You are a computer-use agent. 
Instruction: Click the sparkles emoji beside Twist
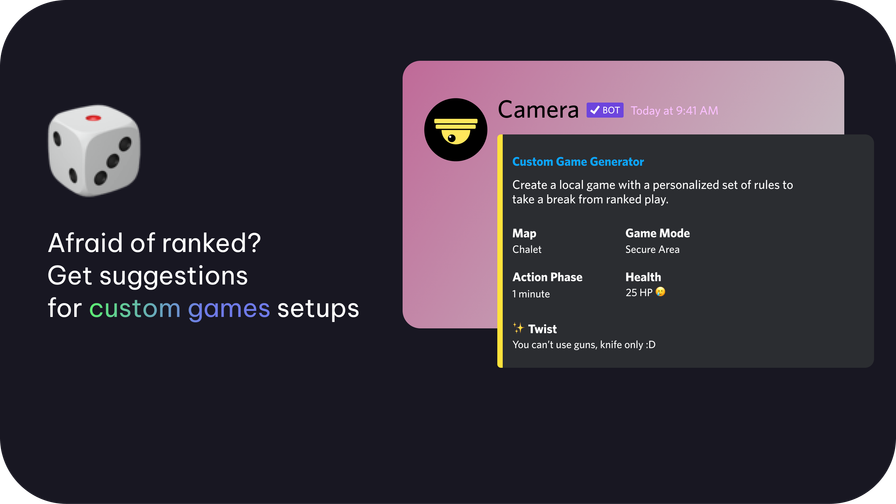click(x=518, y=328)
